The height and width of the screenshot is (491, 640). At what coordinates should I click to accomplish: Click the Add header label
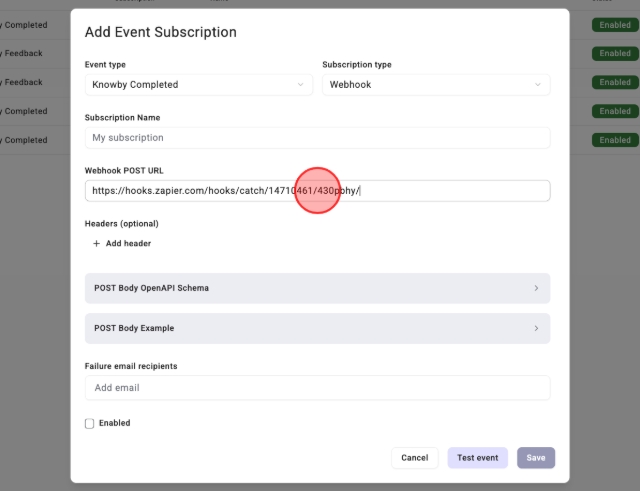click(129, 244)
